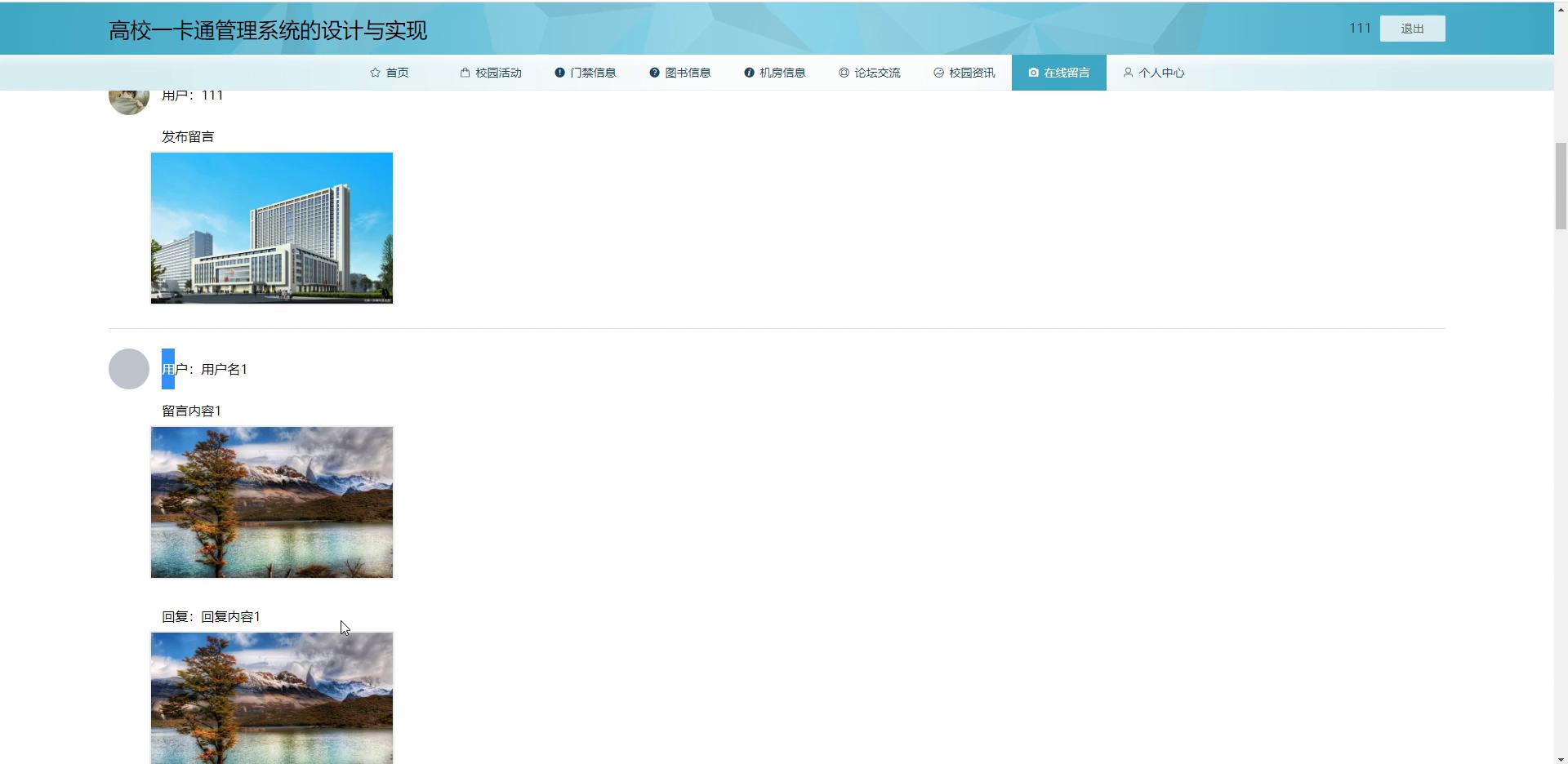
Task: Click the question icon beside 图书信息
Action: click(x=654, y=73)
